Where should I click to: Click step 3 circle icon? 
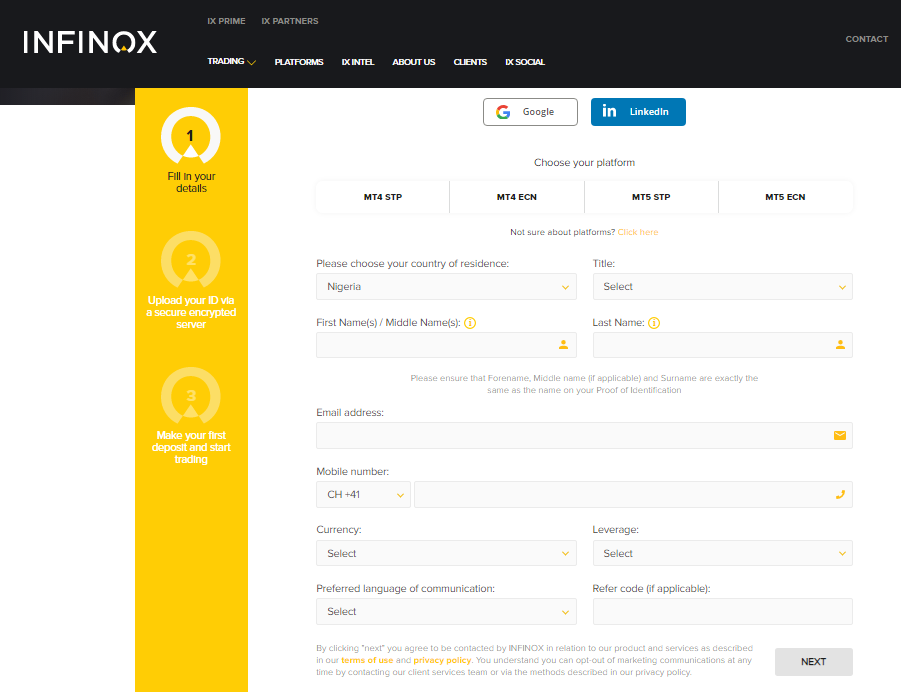click(191, 395)
